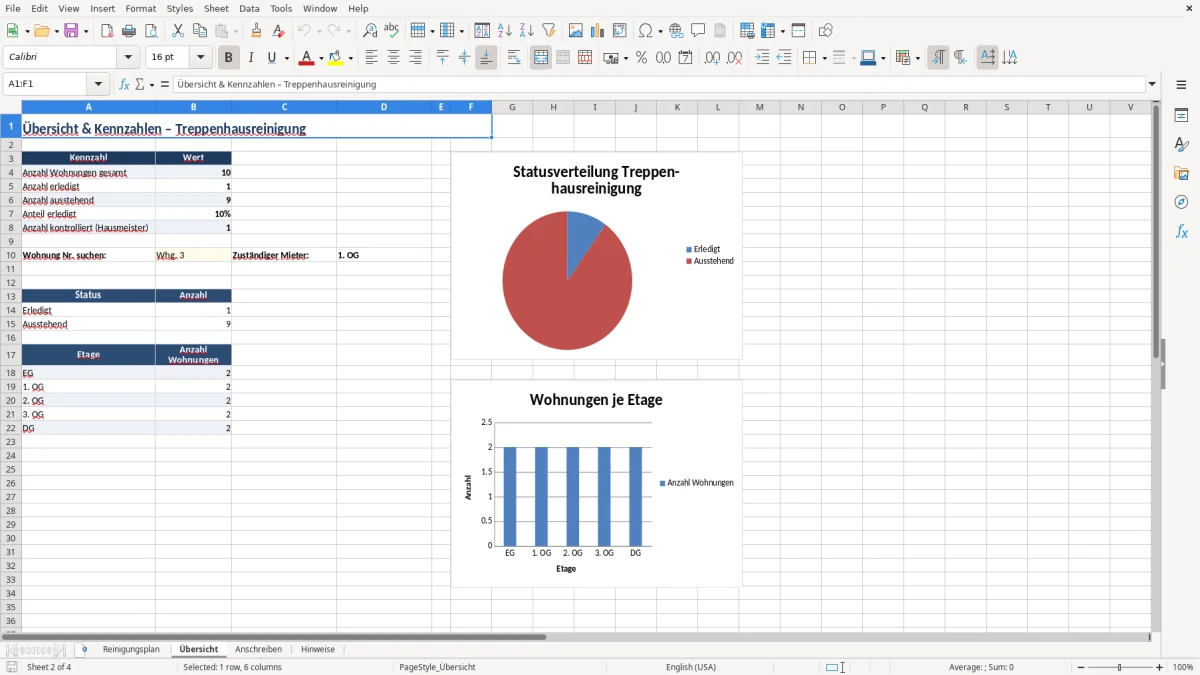Click in the formula bar input field

[x=658, y=85]
